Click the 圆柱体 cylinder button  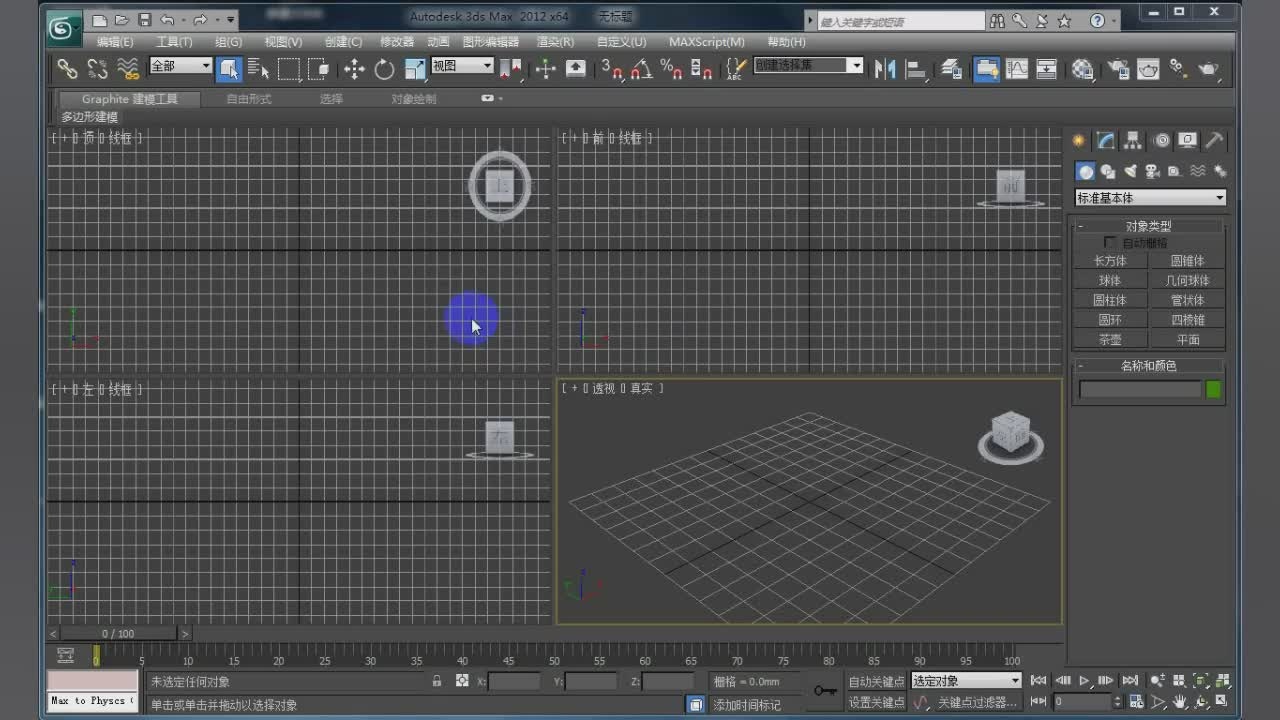pos(1110,300)
